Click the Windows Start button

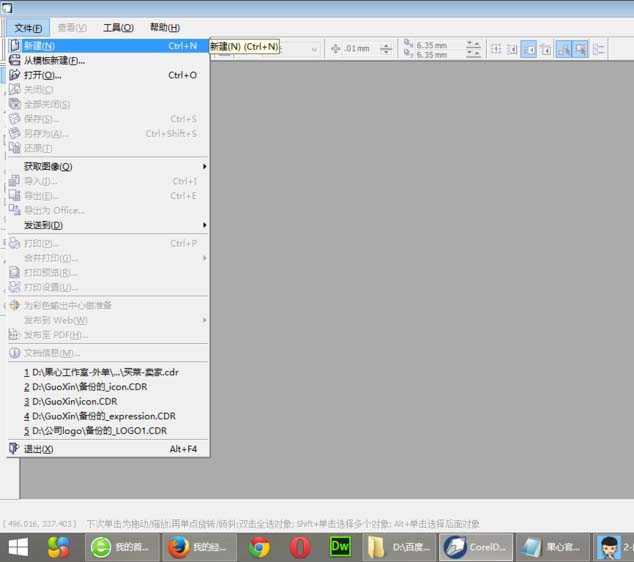click(19, 546)
